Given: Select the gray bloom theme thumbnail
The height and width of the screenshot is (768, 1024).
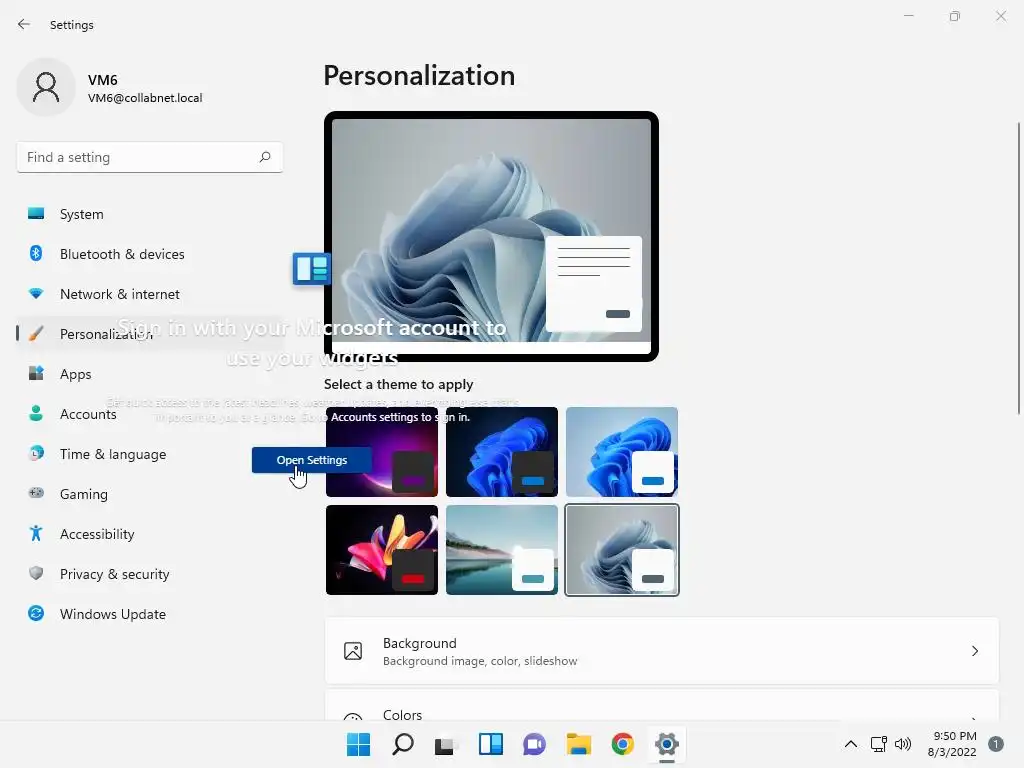Looking at the screenshot, I should [x=622, y=550].
